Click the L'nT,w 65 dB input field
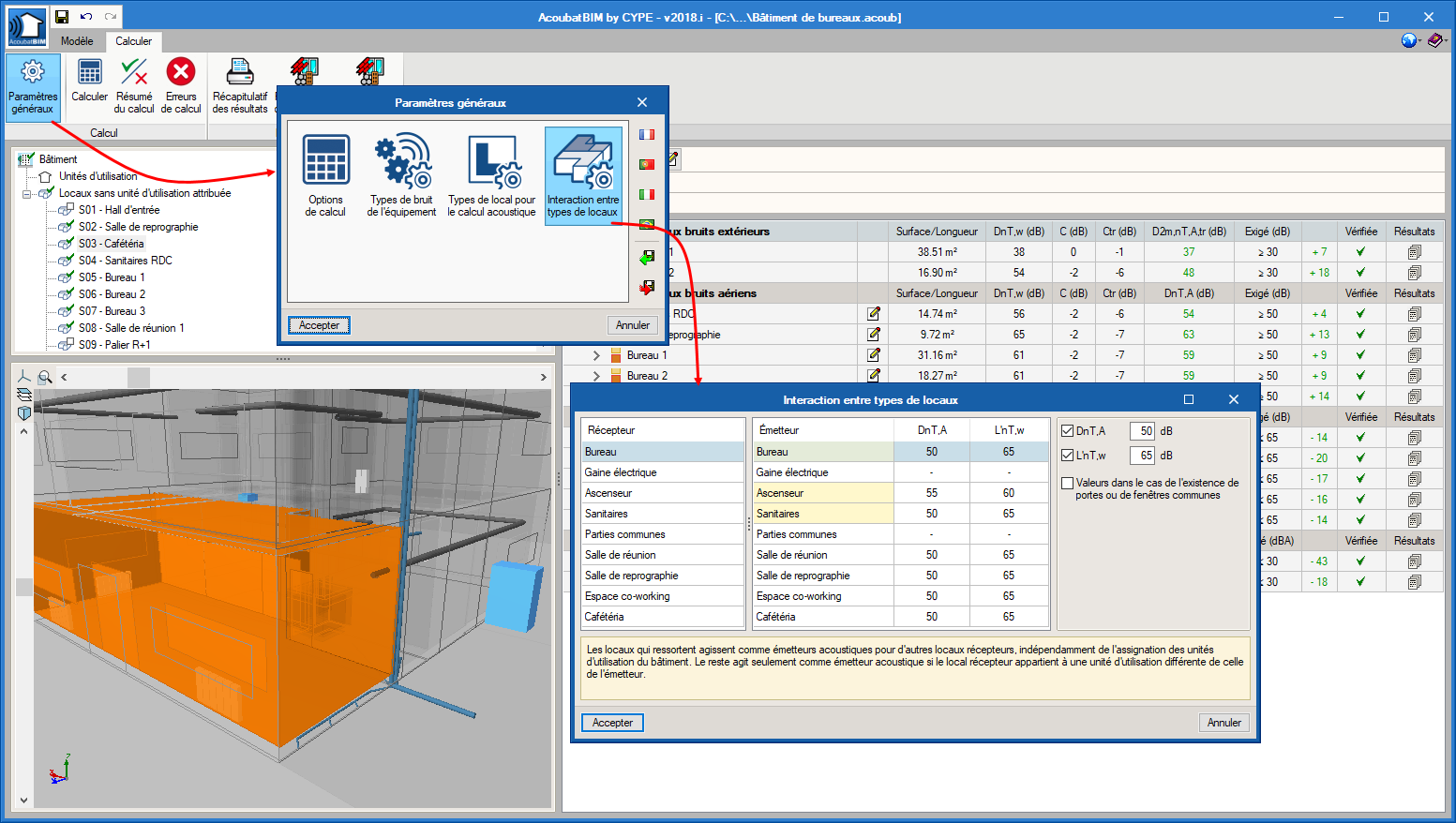 (x=1142, y=456)
